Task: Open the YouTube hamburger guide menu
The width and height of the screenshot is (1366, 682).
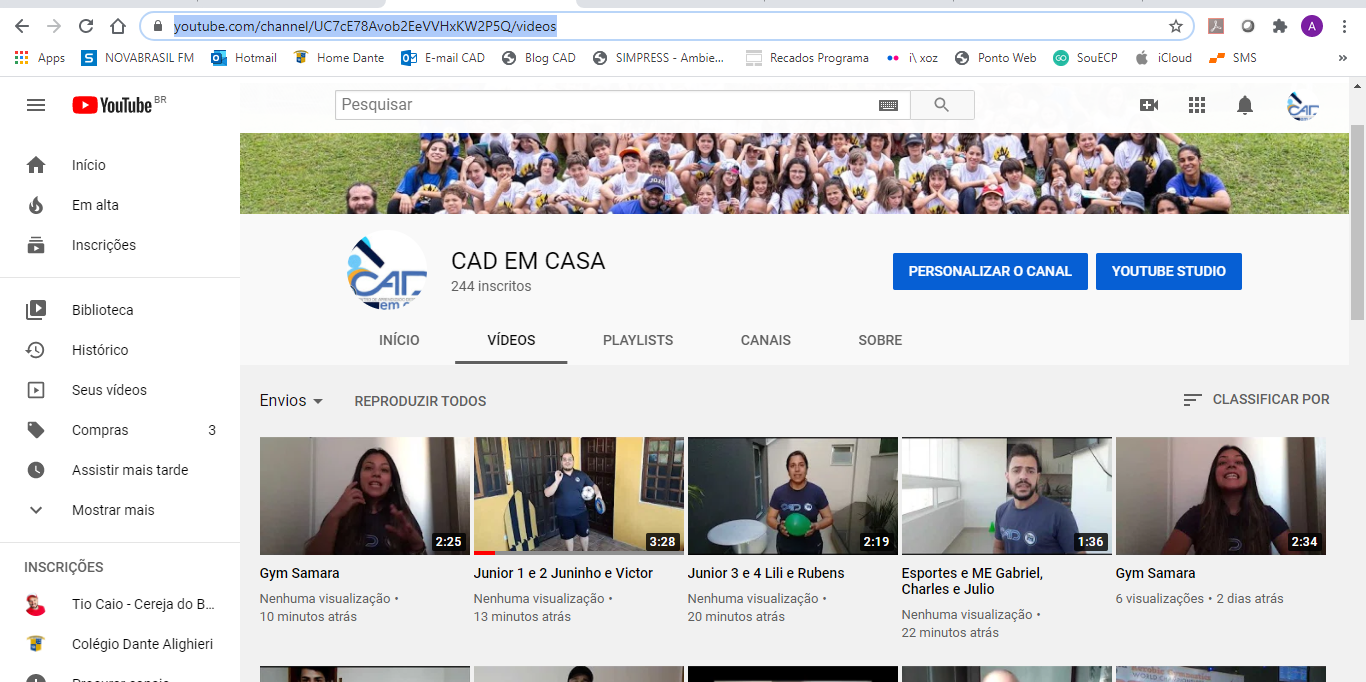Action: [x=36, y=105]
